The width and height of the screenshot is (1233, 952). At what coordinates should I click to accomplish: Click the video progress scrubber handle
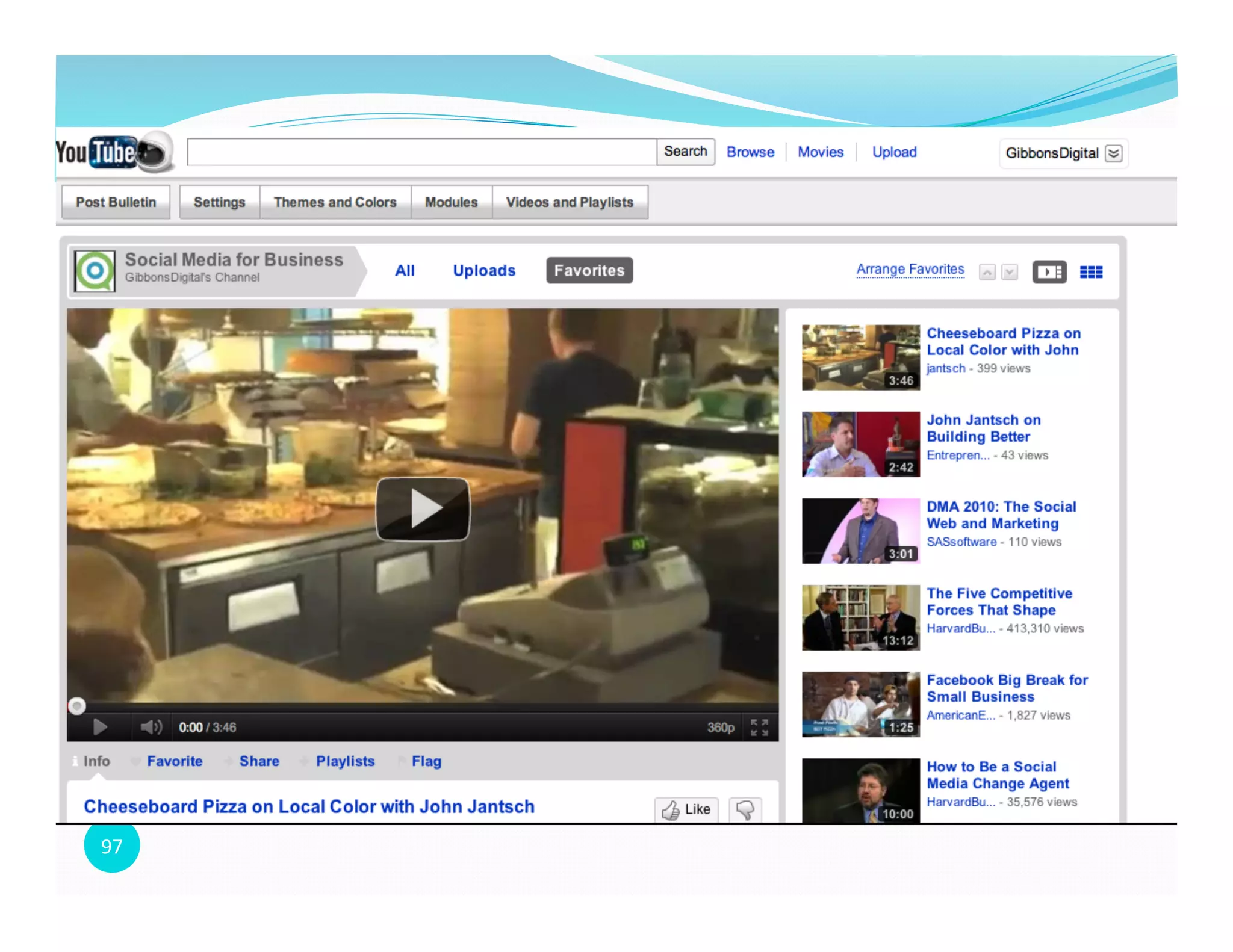point(76,705)
